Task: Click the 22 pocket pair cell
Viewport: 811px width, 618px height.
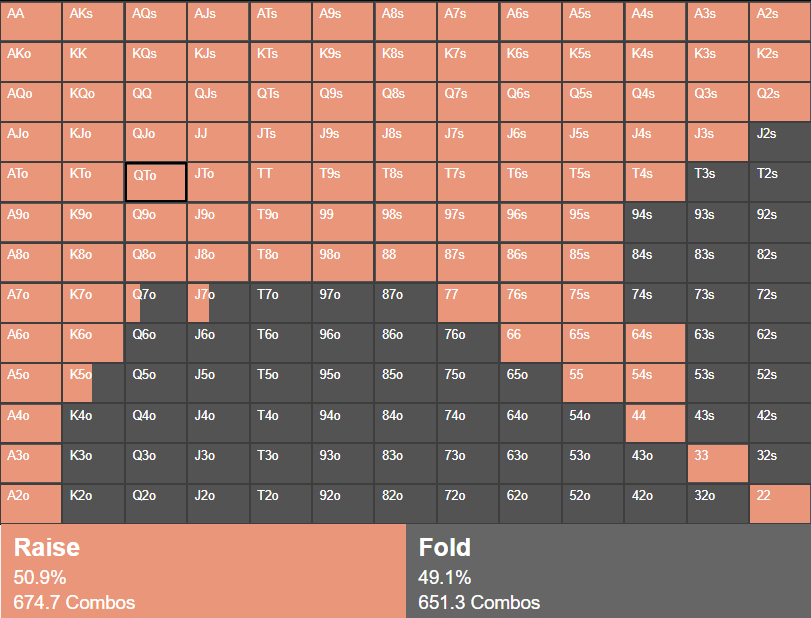Action: pos(779,503)
